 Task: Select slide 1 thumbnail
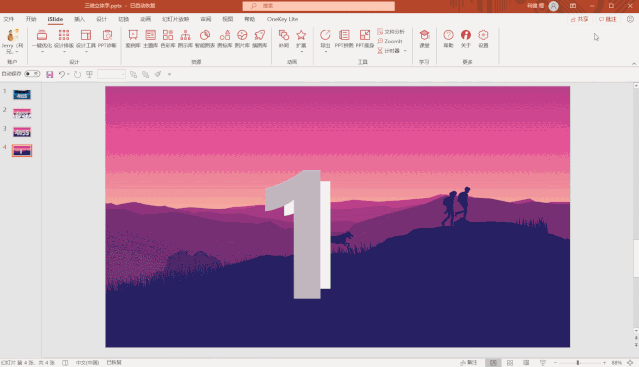click(22, 94)
